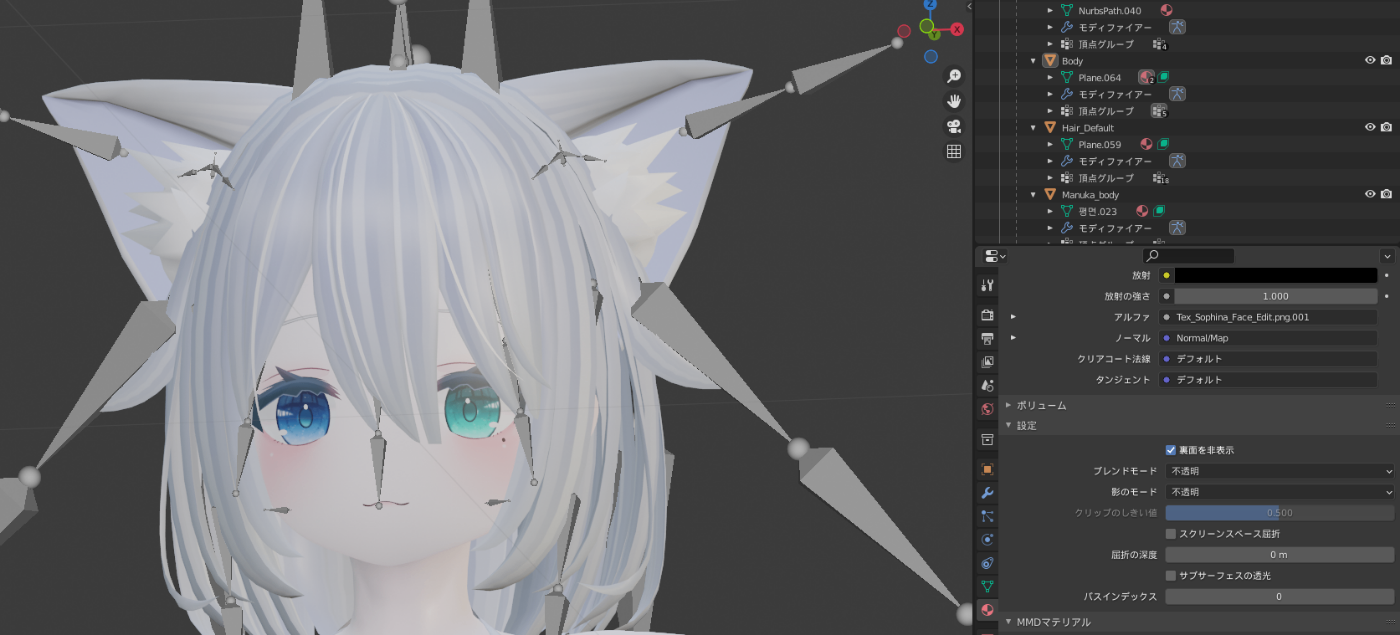Open the 影のモード dropdown
Image resolution: width=1400 pixels, height=635 pixels.
click(1279, 492)
